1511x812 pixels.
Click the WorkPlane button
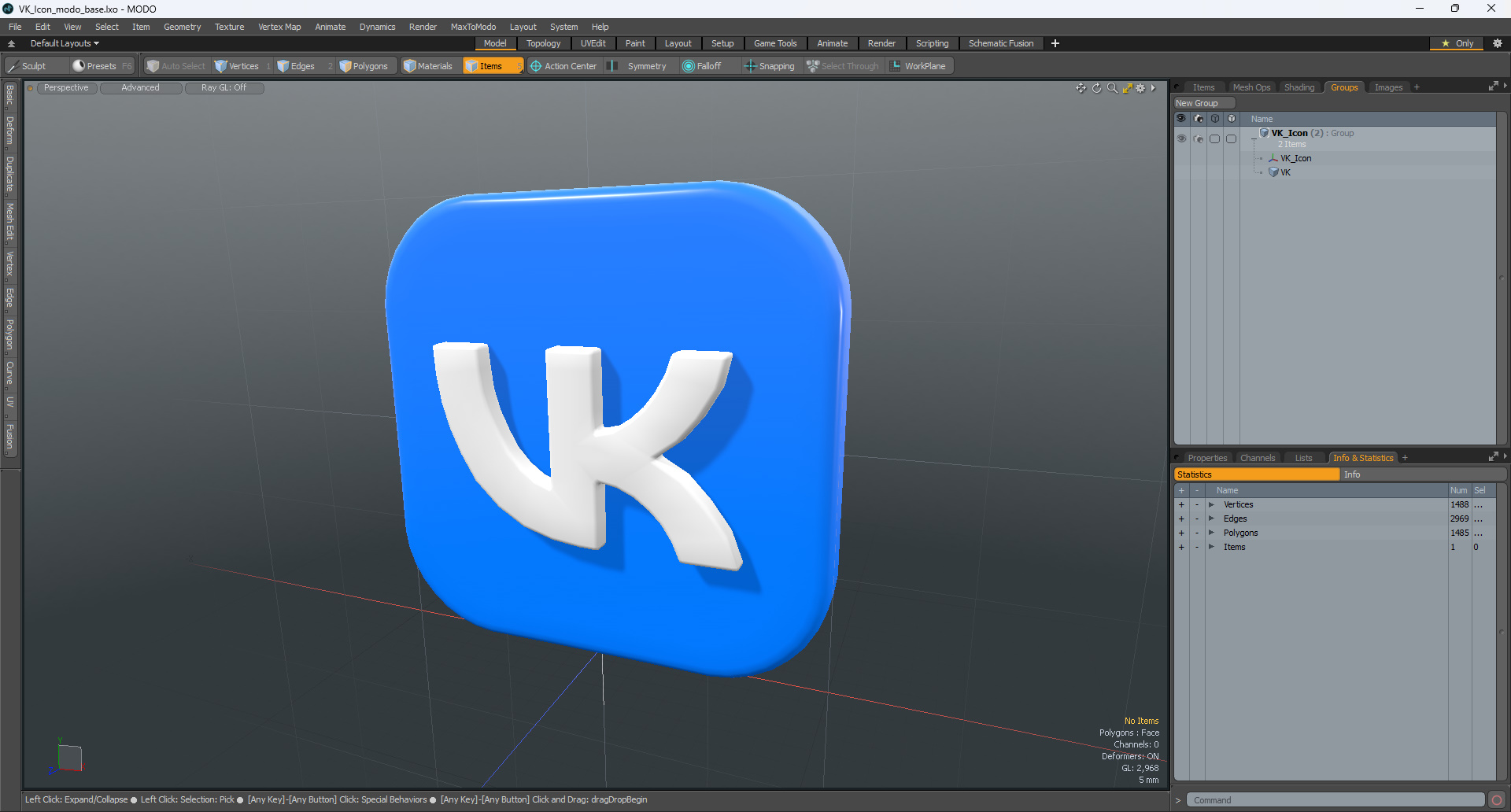tap(918, 66)
